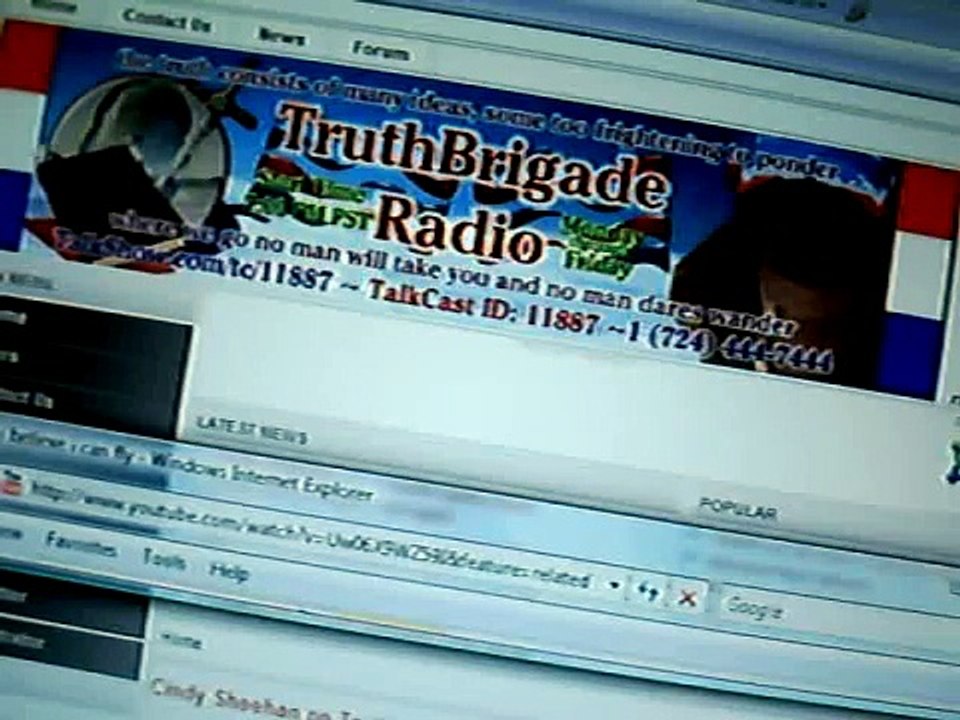
Task: Click the green 'Friday' schedule text
Action: pos(598,264)
